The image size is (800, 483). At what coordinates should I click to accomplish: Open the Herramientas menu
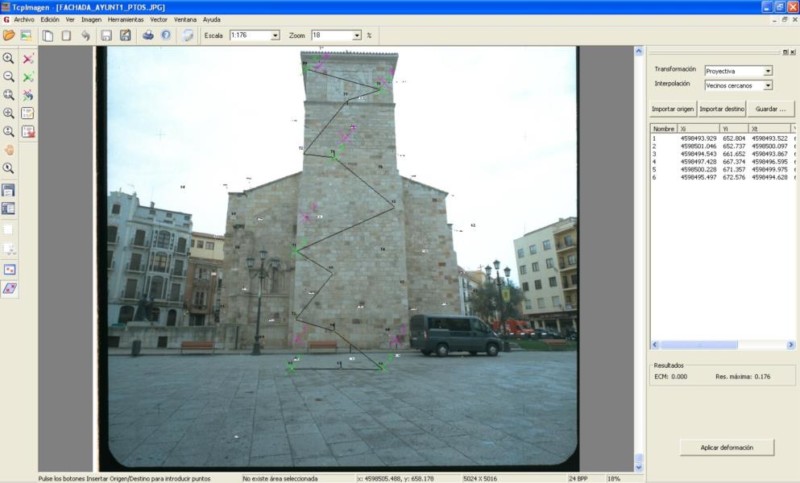(x=125, y=19)
